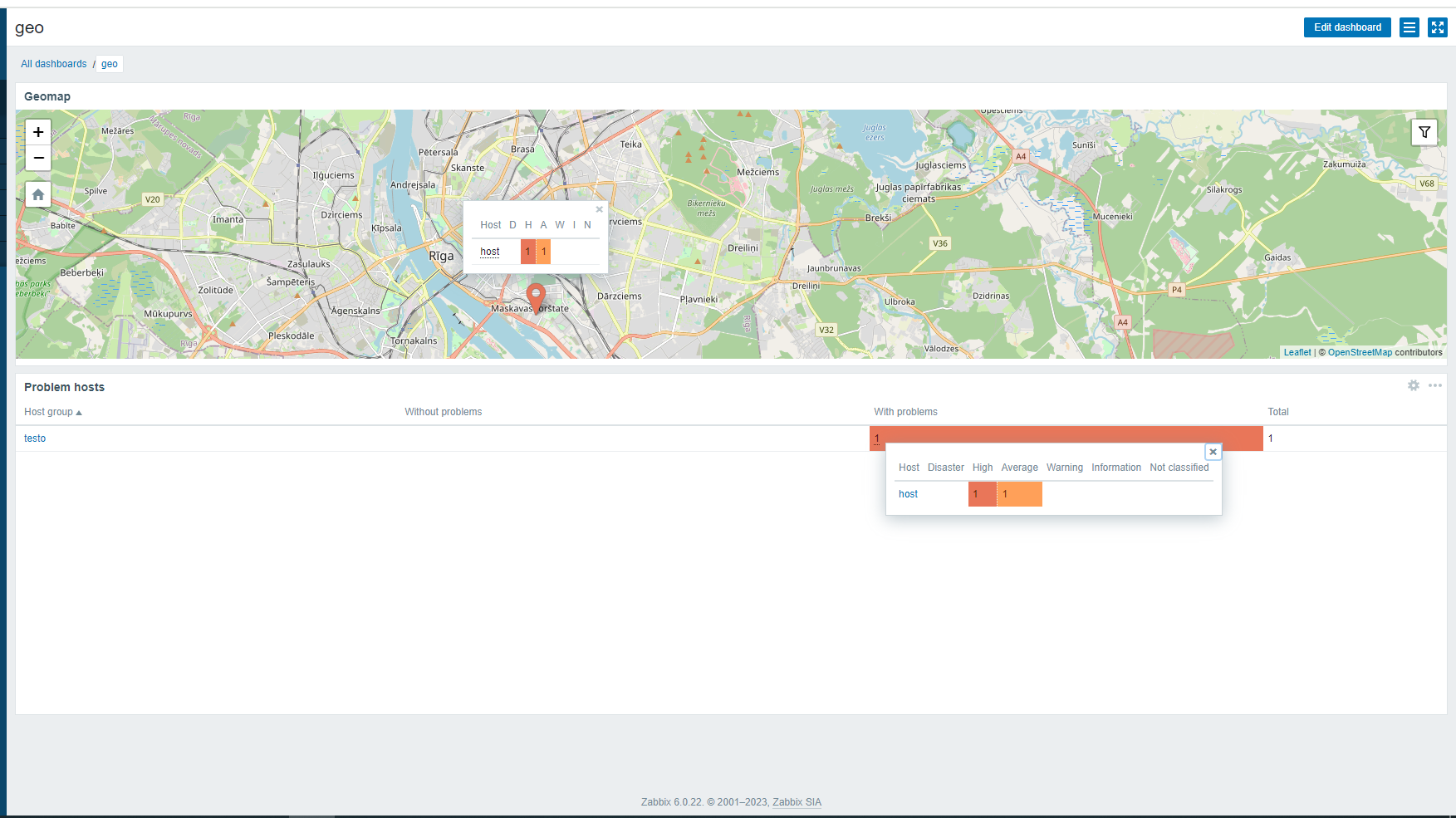The image size is (1456, 818).
Task: Zoom out on the geomap
Action: click(x=38, y=158)
